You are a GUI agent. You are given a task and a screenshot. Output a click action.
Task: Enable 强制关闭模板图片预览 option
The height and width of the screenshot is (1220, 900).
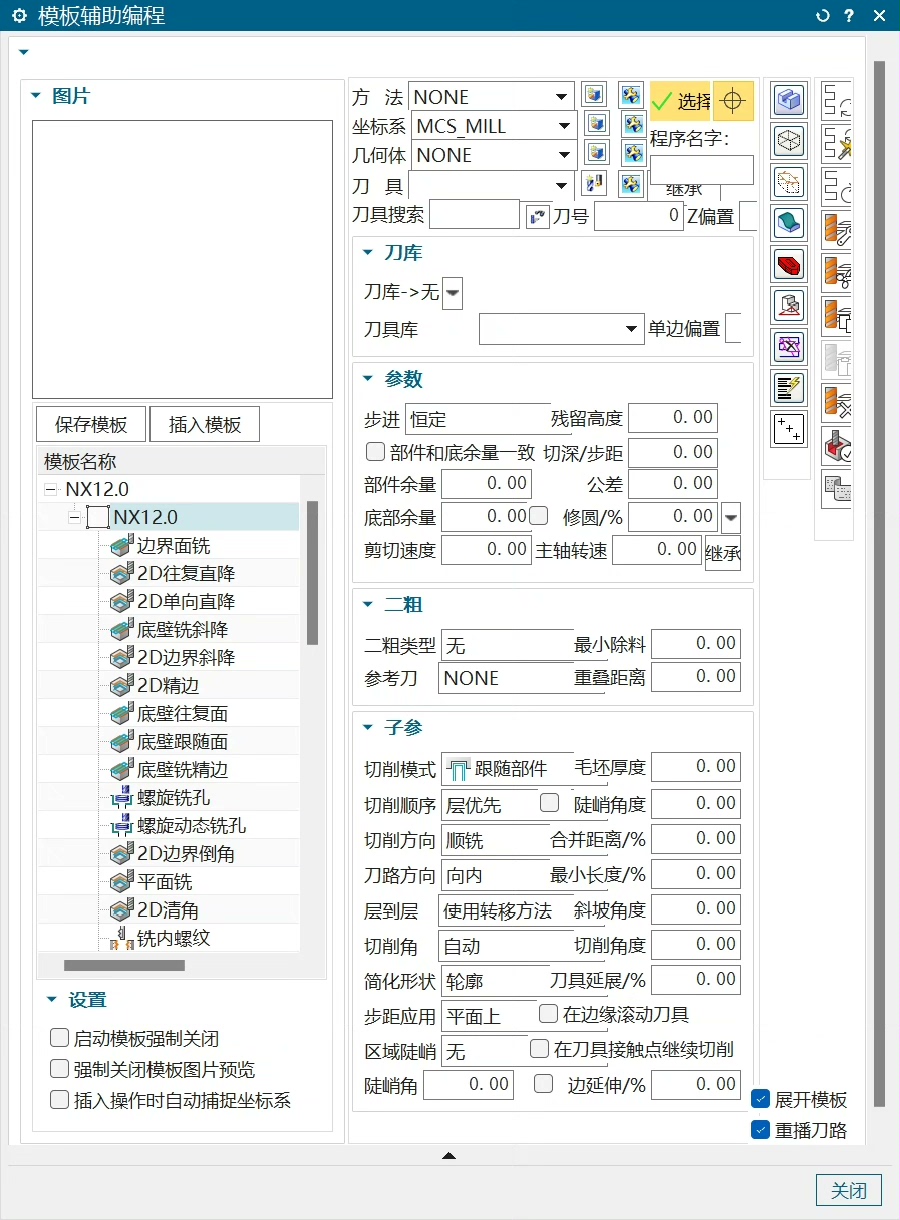(x=59, y=1069)
